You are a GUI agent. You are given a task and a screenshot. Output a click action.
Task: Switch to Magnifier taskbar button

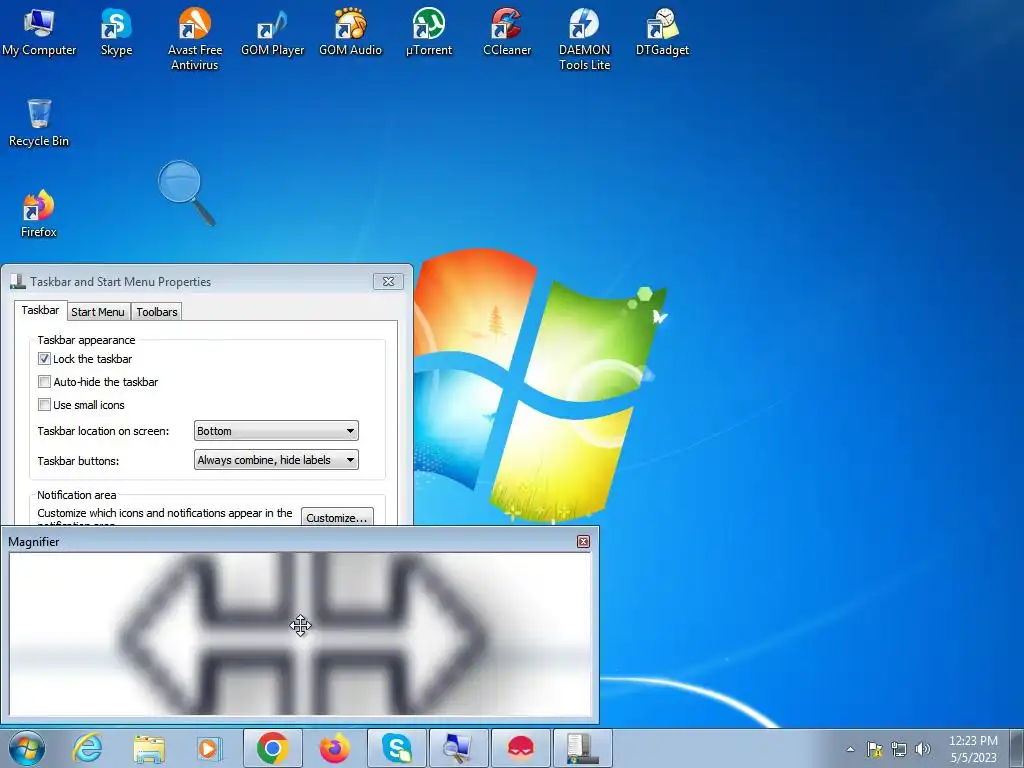[x=458, y=748]
